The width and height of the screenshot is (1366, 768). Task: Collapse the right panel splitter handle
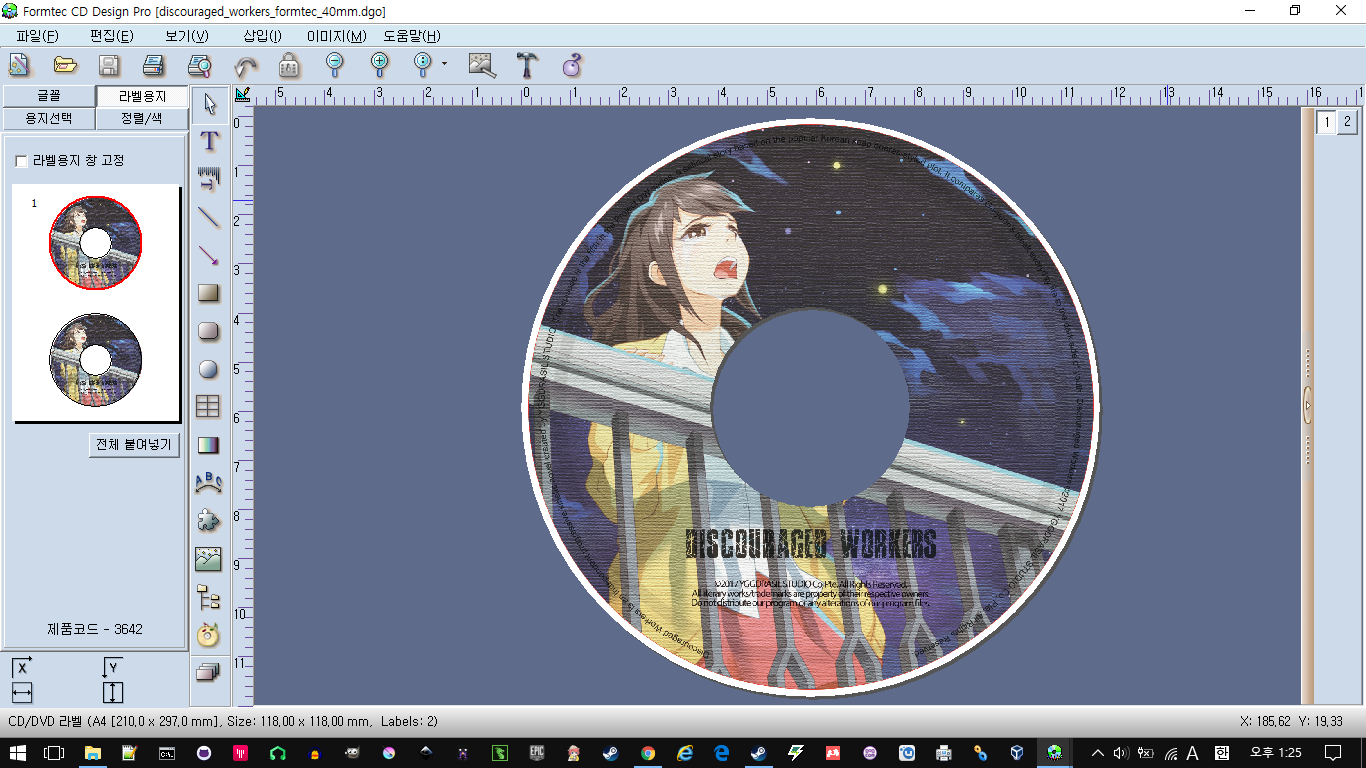click(1307, 406)
